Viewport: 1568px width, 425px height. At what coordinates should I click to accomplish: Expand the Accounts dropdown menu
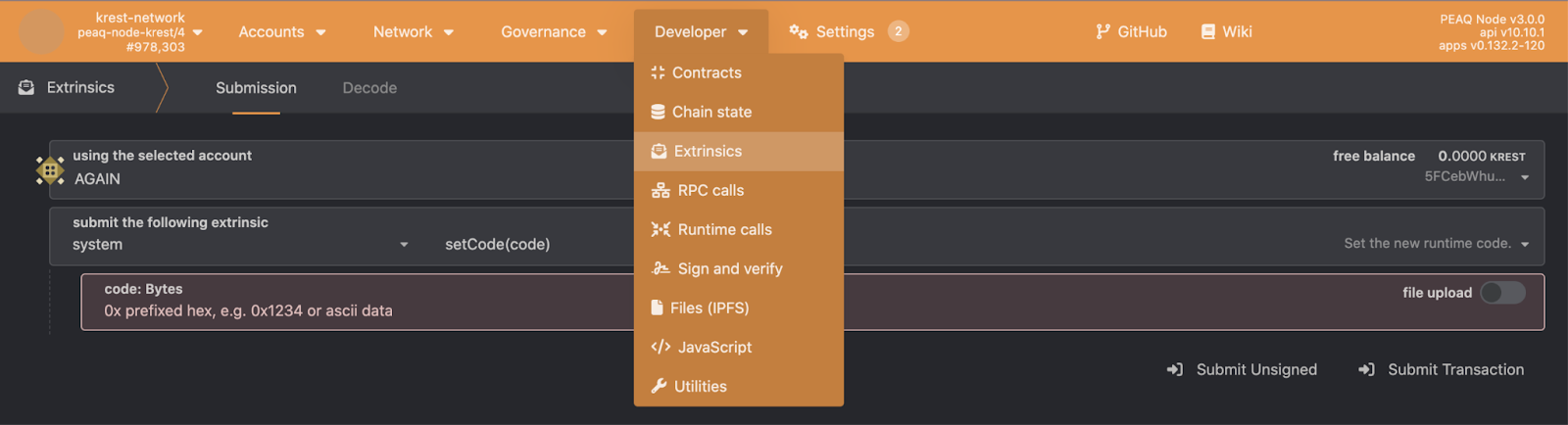point(282,31)
